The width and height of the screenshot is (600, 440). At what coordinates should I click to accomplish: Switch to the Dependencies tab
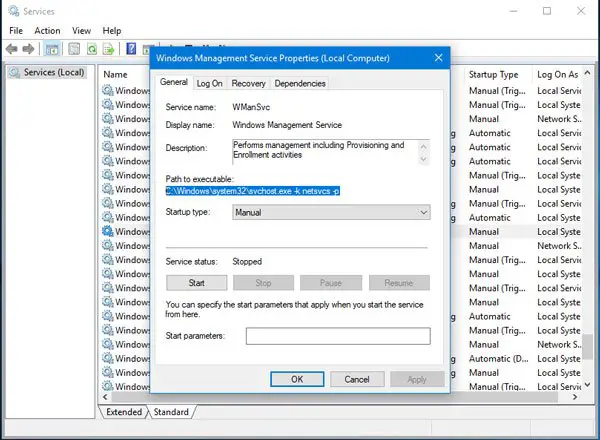point(300,83)
